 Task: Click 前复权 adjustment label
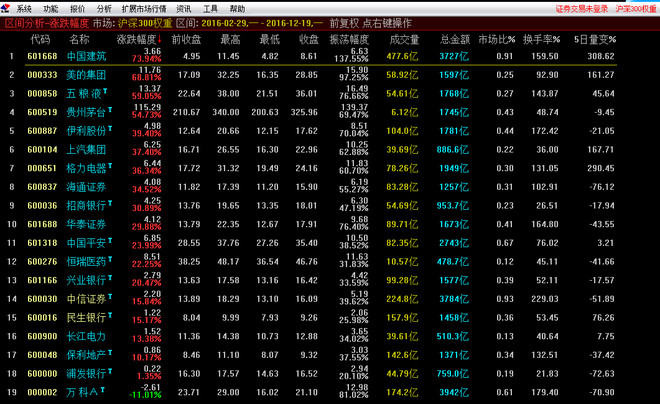click(344, 23)
